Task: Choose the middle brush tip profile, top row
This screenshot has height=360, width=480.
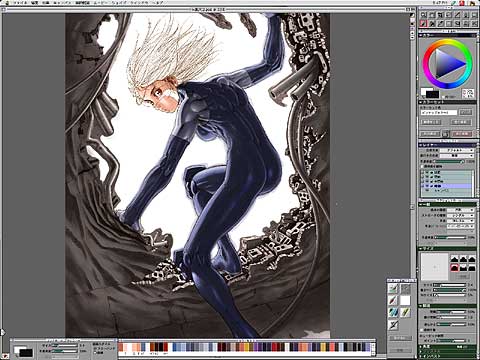Action: coord(463,259)
